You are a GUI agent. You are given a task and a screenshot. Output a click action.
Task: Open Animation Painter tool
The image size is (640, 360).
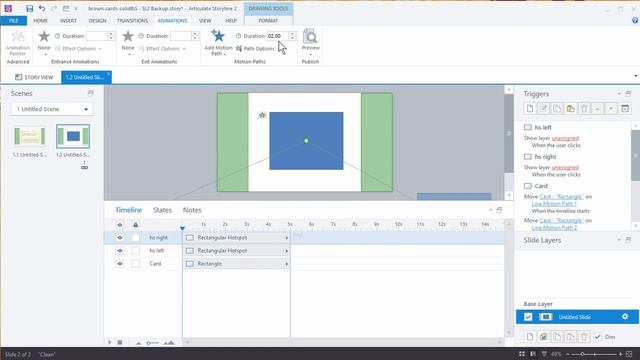(x=18, y=42)
